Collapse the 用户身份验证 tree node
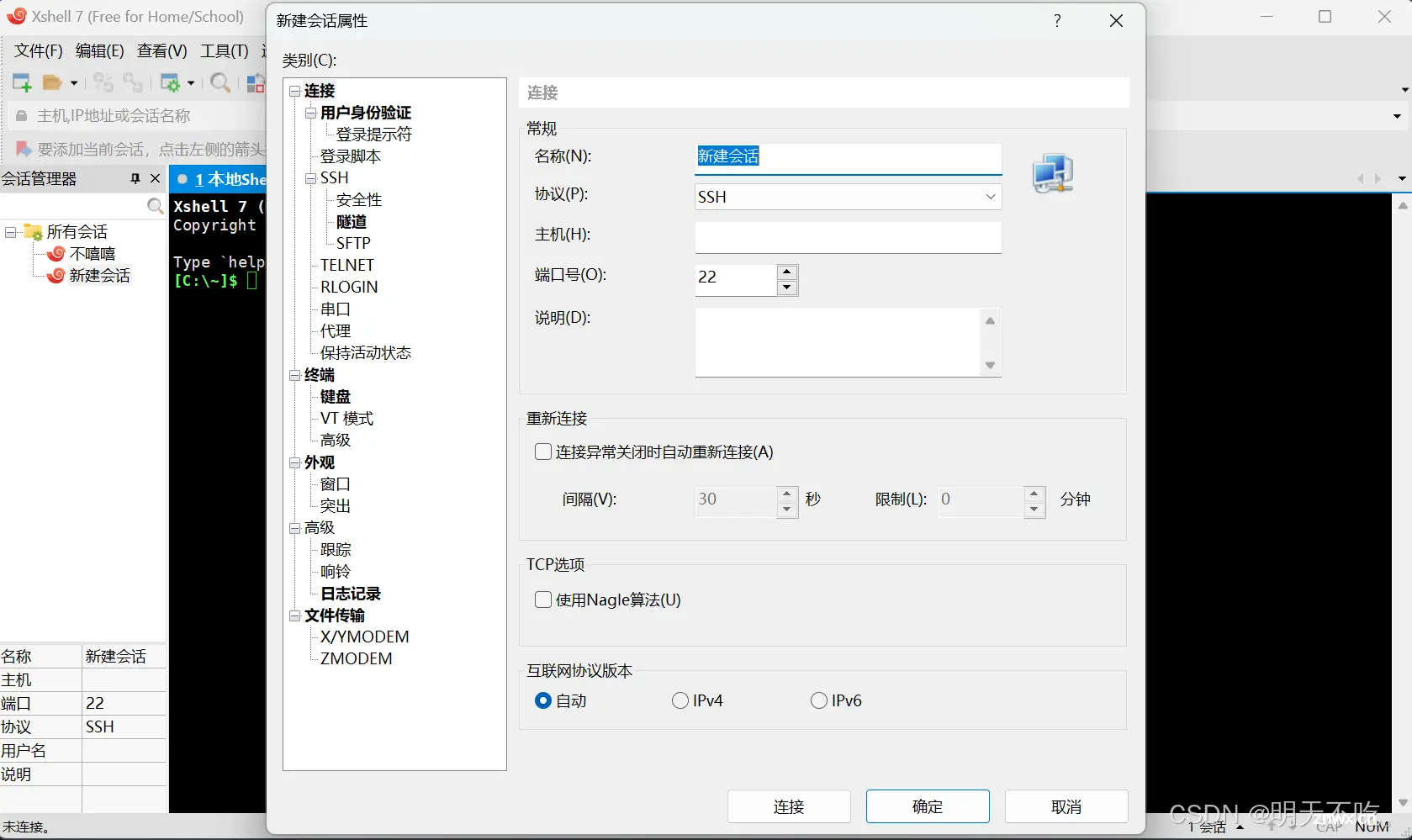 [x=310, y=113]
